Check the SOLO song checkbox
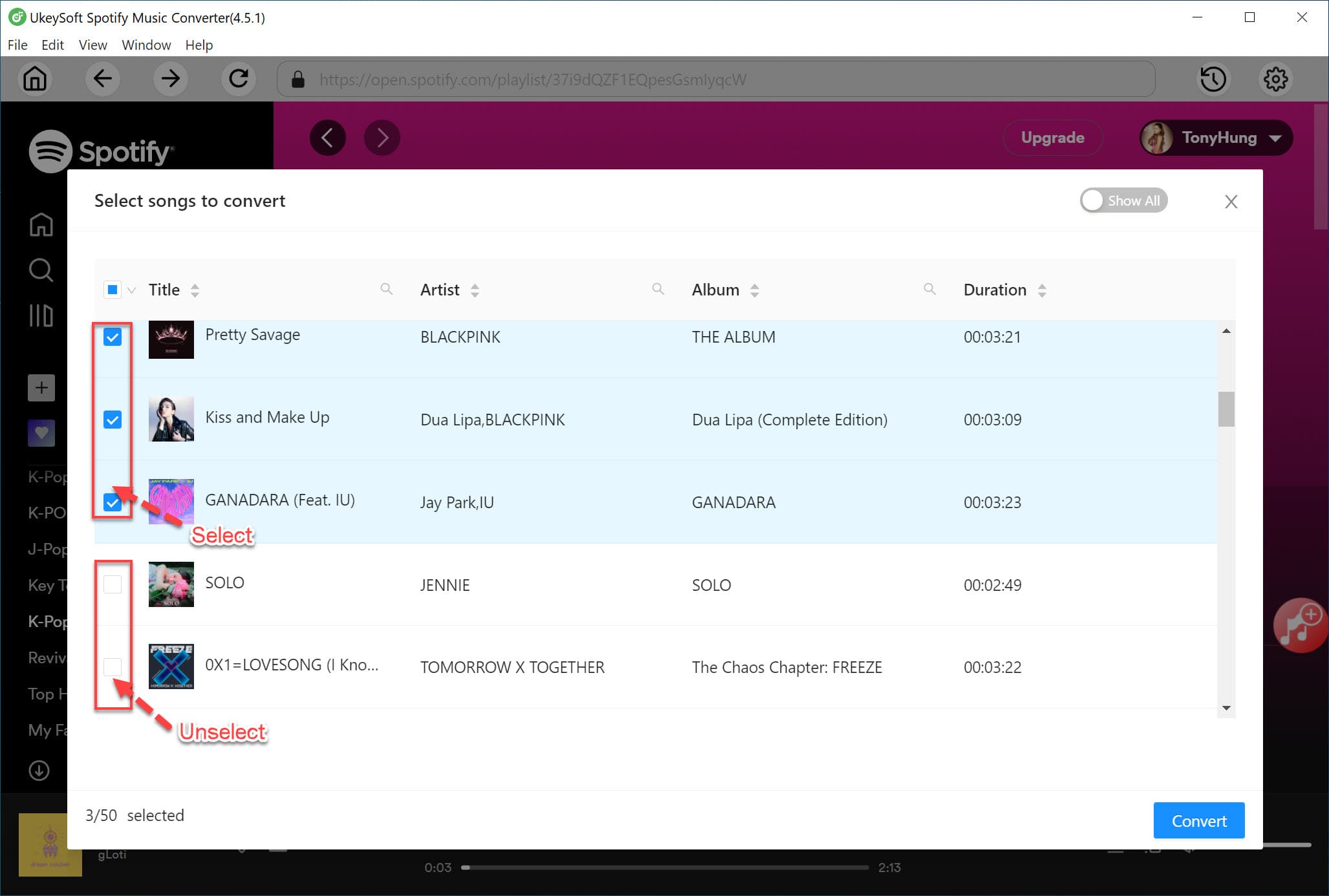1329x896 pixels. pos(113,584)
